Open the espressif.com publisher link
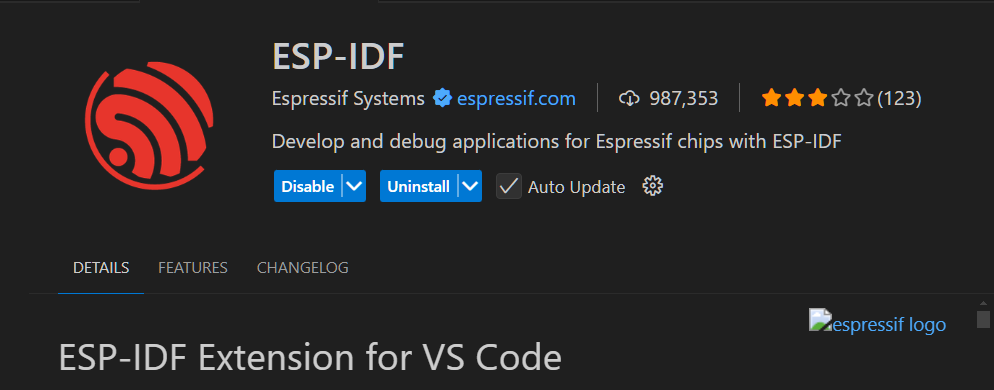Screen dimensions: 994x390 pyautogui.click(x=516, y=98)
